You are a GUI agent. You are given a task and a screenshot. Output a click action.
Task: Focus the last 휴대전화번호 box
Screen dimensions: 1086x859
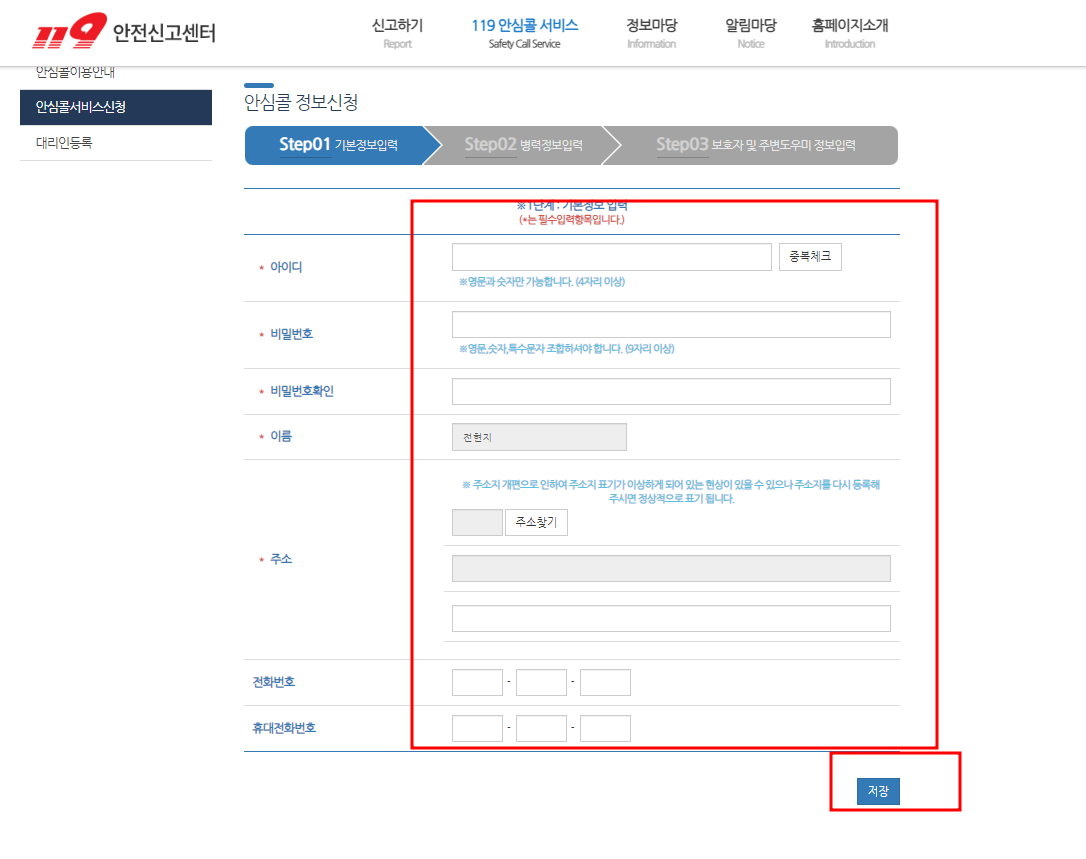click(x=605, y=729)
